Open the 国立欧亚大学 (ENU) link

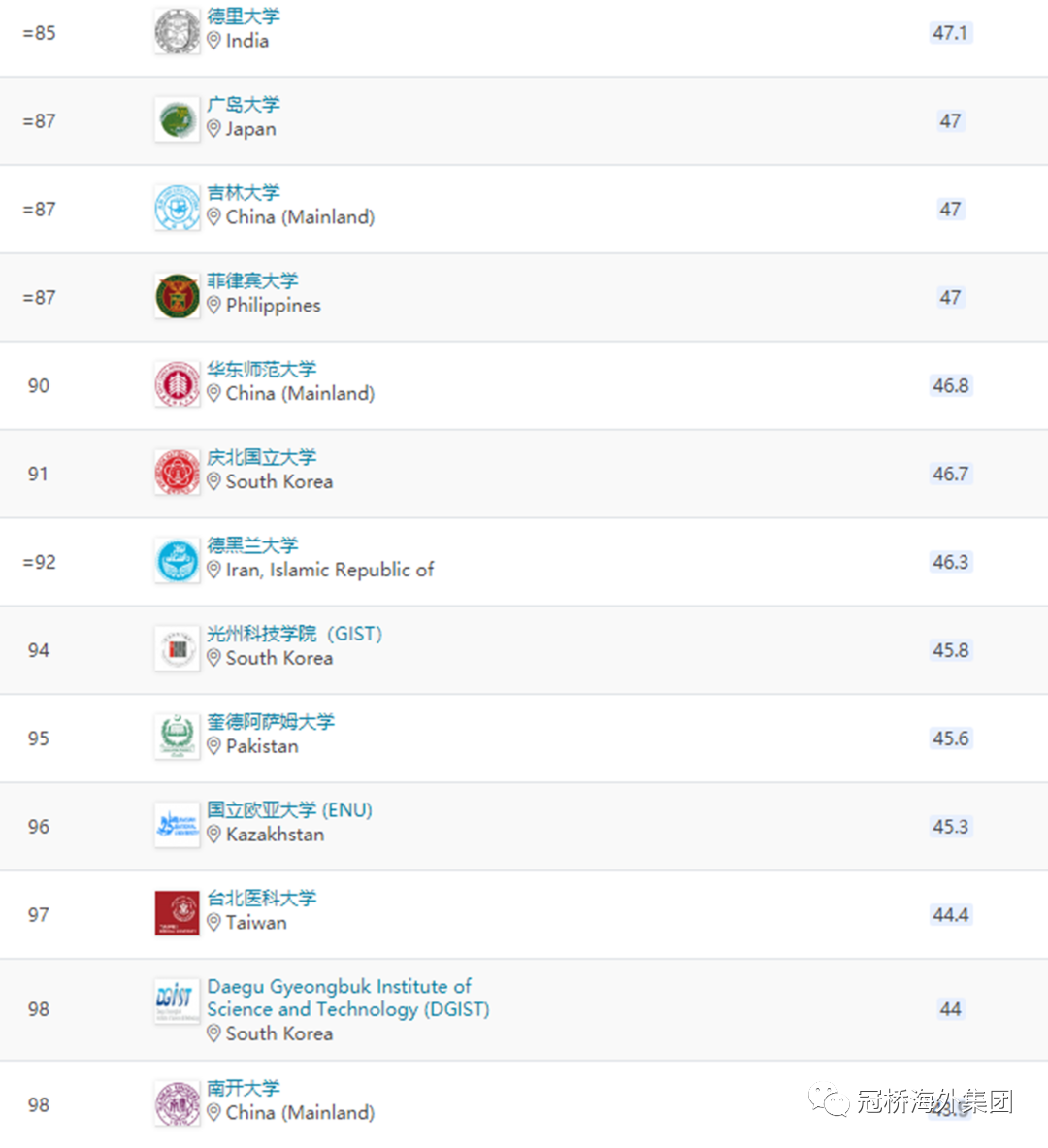(289, 809)
